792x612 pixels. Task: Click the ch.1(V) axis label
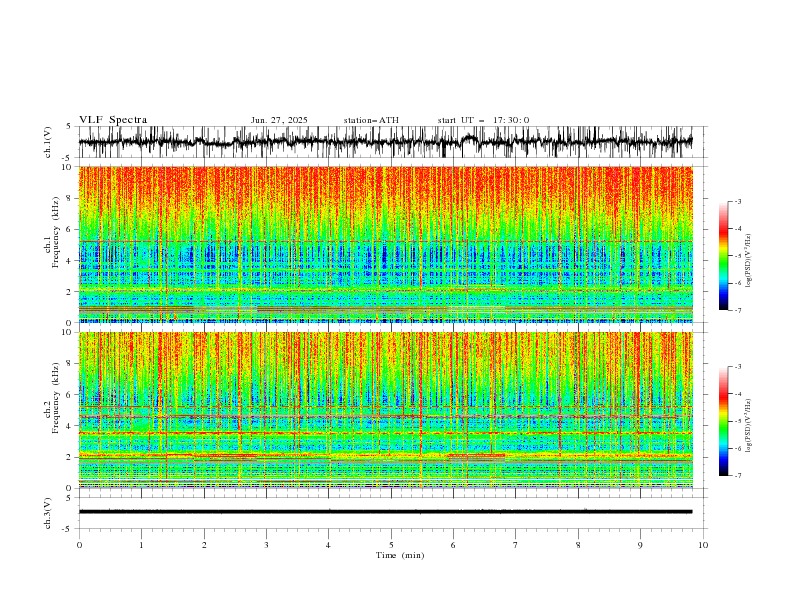[x=48, y=142]
